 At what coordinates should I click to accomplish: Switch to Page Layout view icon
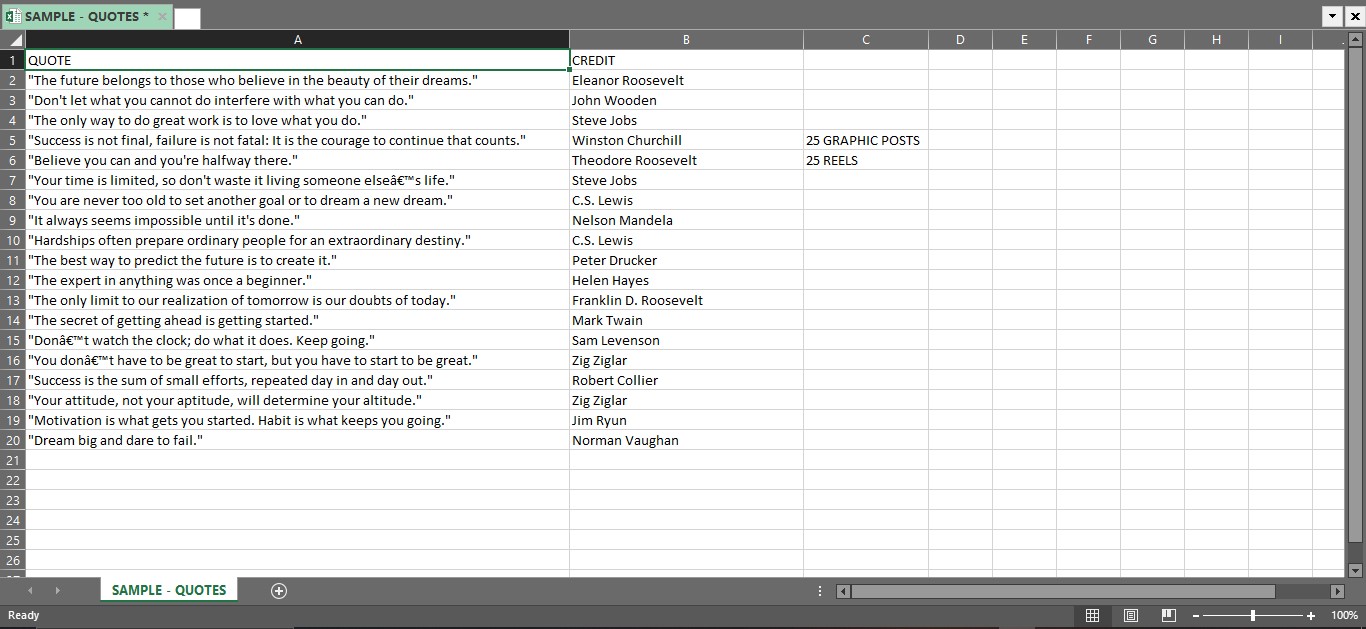pos(1131,616)
